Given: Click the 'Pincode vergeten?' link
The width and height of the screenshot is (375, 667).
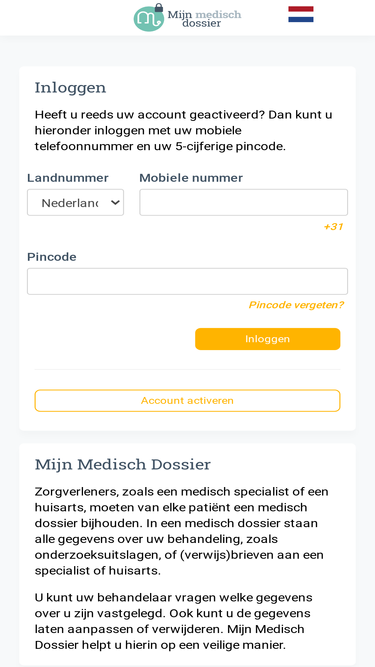Looking at the screenshot, I should click(296, 305).
